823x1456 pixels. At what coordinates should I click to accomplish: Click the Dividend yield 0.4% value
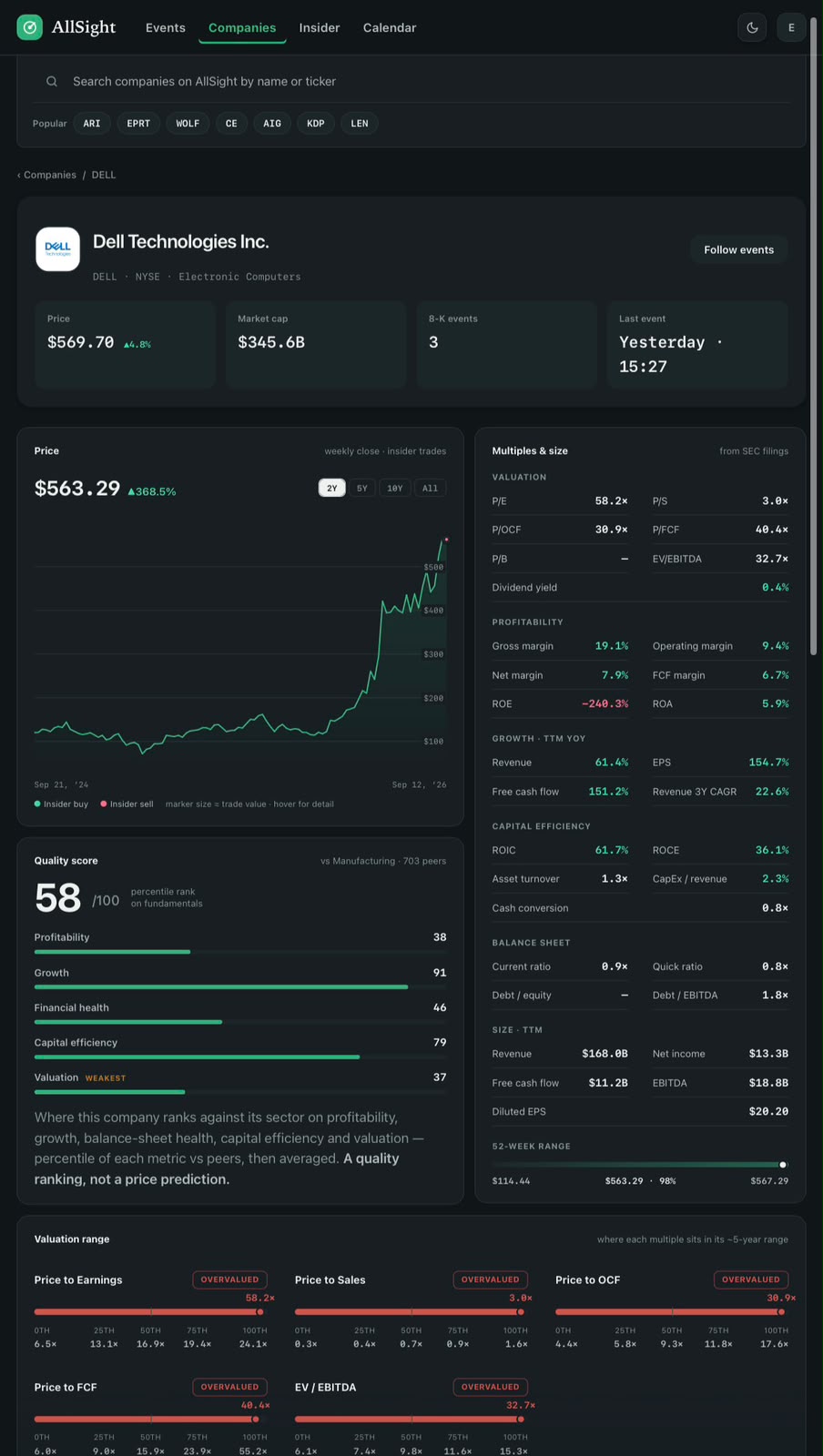click(776, 588)
